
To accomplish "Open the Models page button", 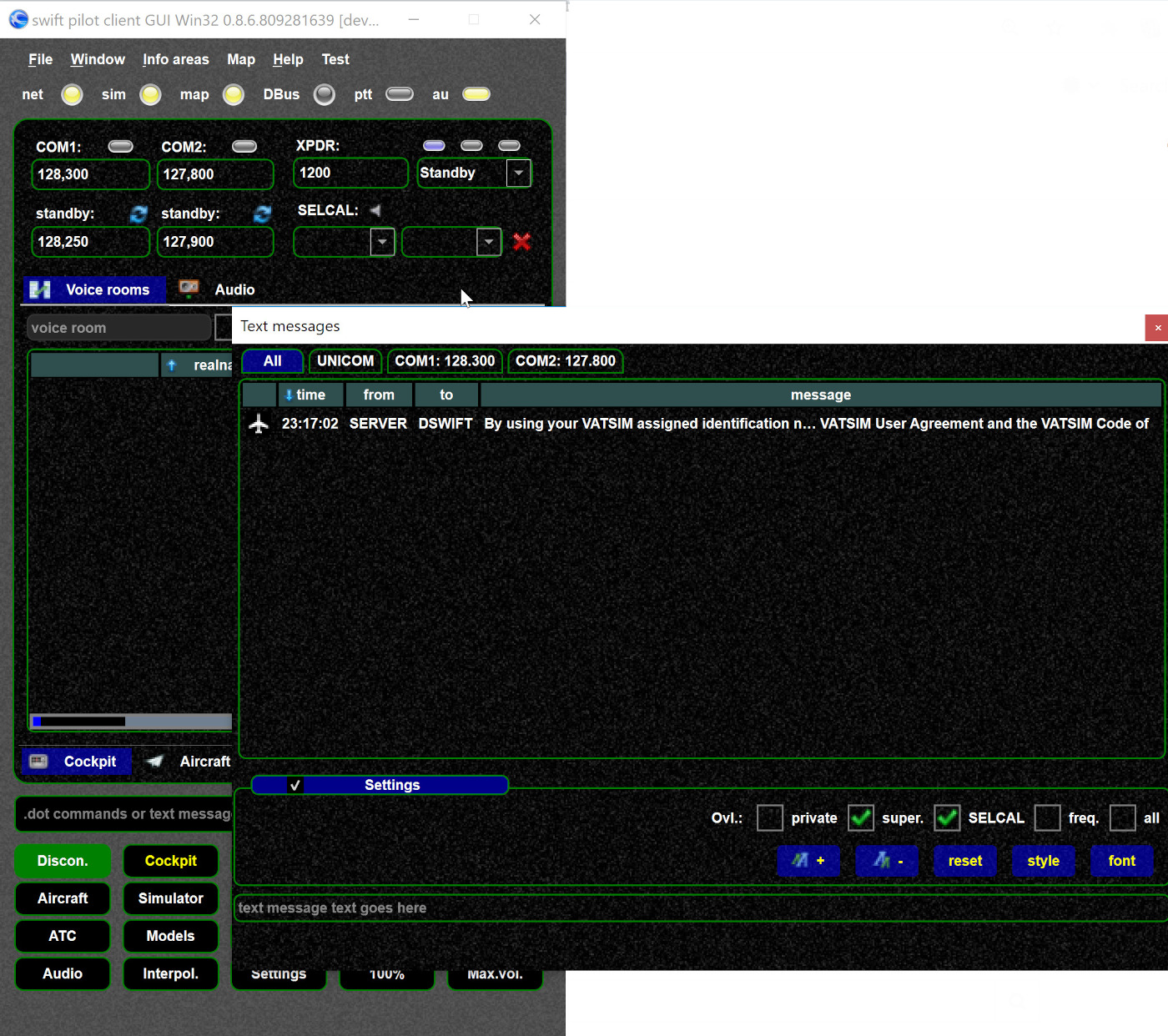I will [x=171, y=936].
